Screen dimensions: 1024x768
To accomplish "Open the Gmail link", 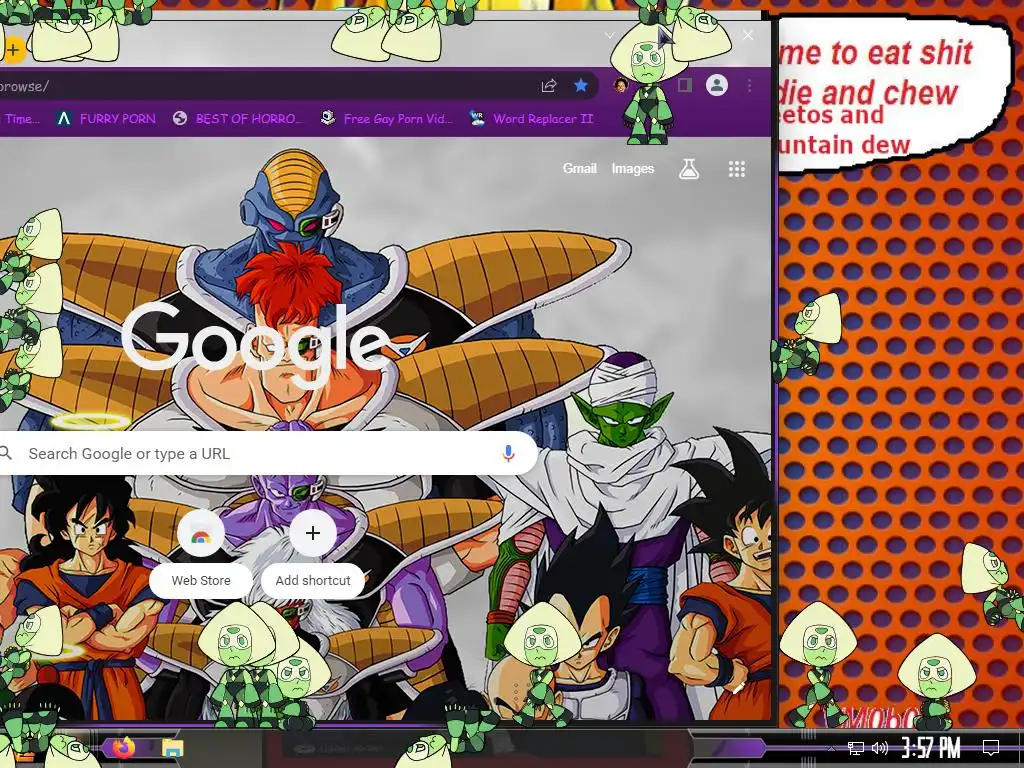I will coord(579,168).
